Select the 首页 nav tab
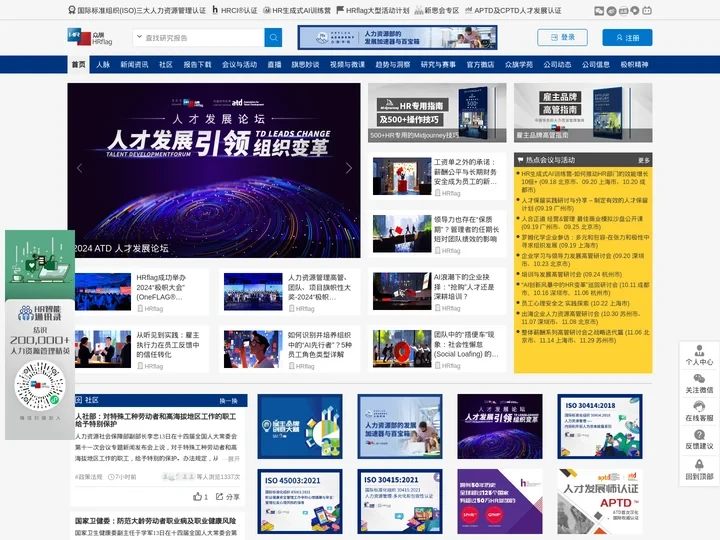The image size is (720, 540). point(79,64)
